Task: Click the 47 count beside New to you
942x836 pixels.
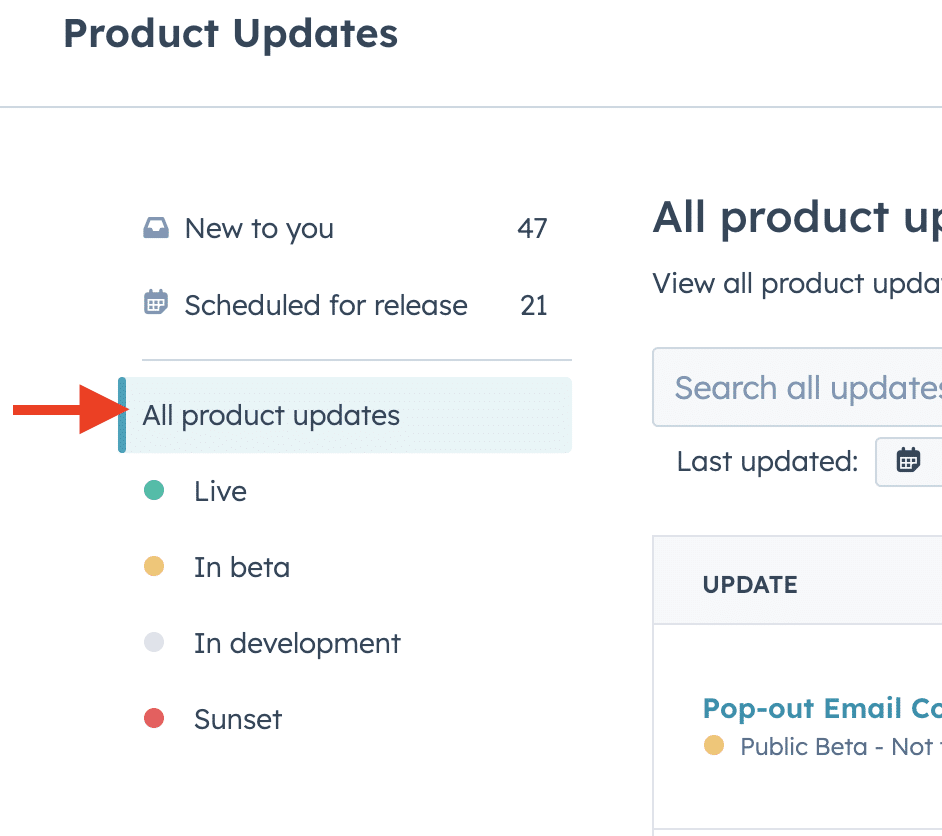Action: click(532, 228)
